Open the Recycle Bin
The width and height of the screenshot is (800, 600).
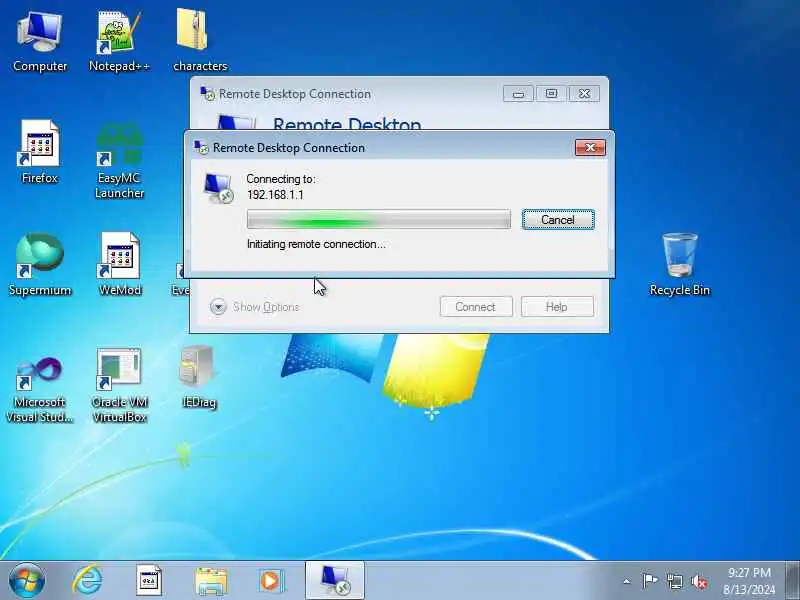[x=680, y=264]
